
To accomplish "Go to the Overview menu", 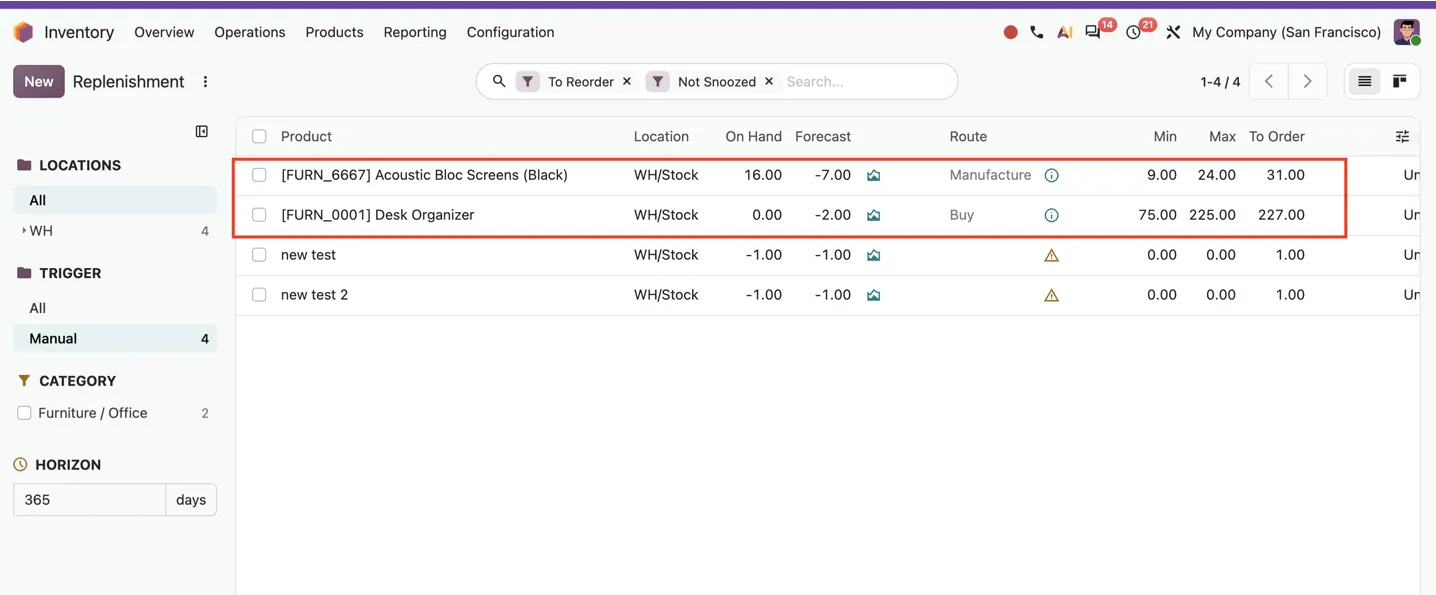I will (164, 32).
